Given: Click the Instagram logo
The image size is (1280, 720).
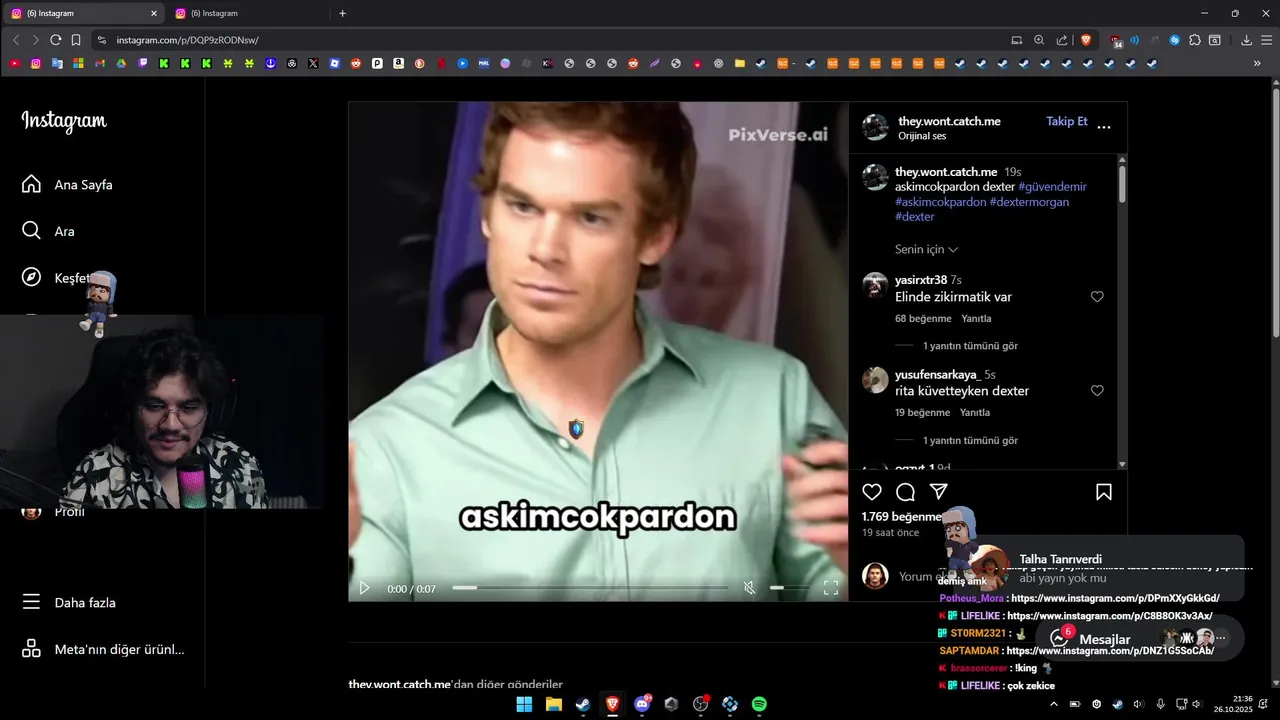Looking at the screenshot, I should click(64, 121).
